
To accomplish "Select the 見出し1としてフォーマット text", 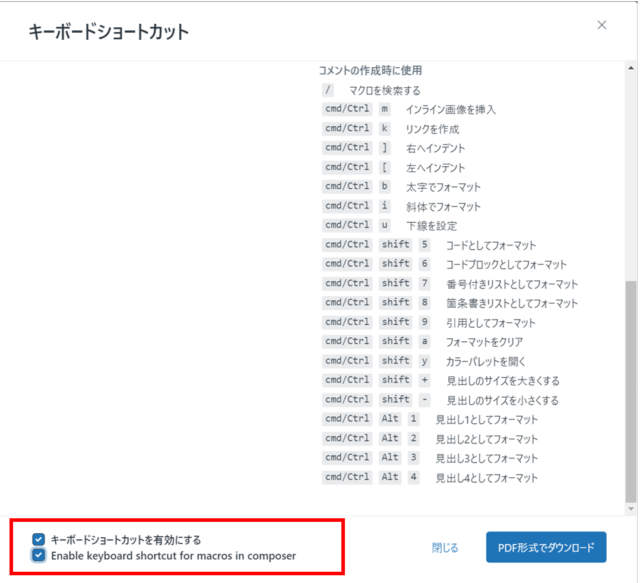I will (487, 419).
